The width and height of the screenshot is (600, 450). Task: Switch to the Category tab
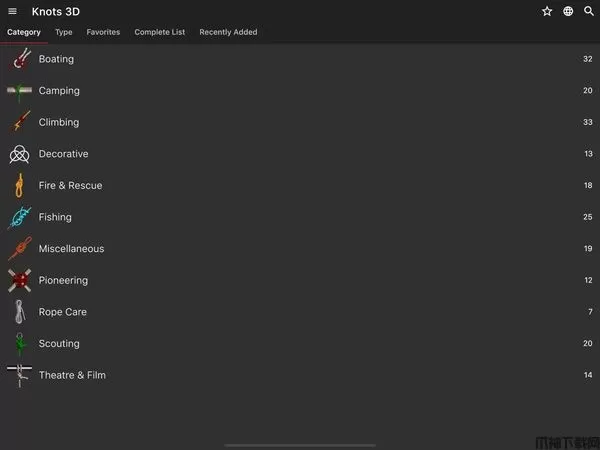(x=24, y=32)
